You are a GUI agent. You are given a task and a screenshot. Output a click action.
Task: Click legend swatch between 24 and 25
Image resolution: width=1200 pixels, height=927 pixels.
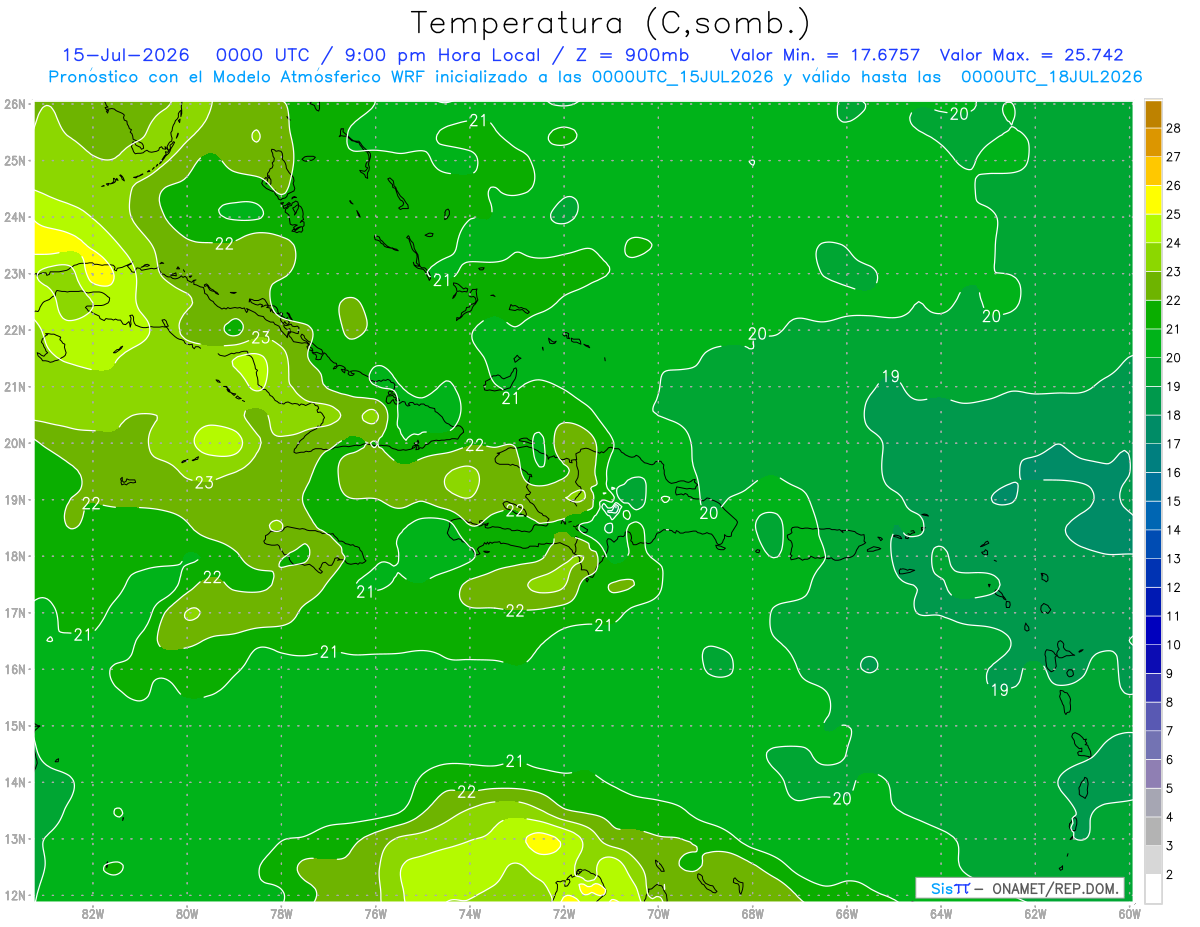click(1153, 229)
